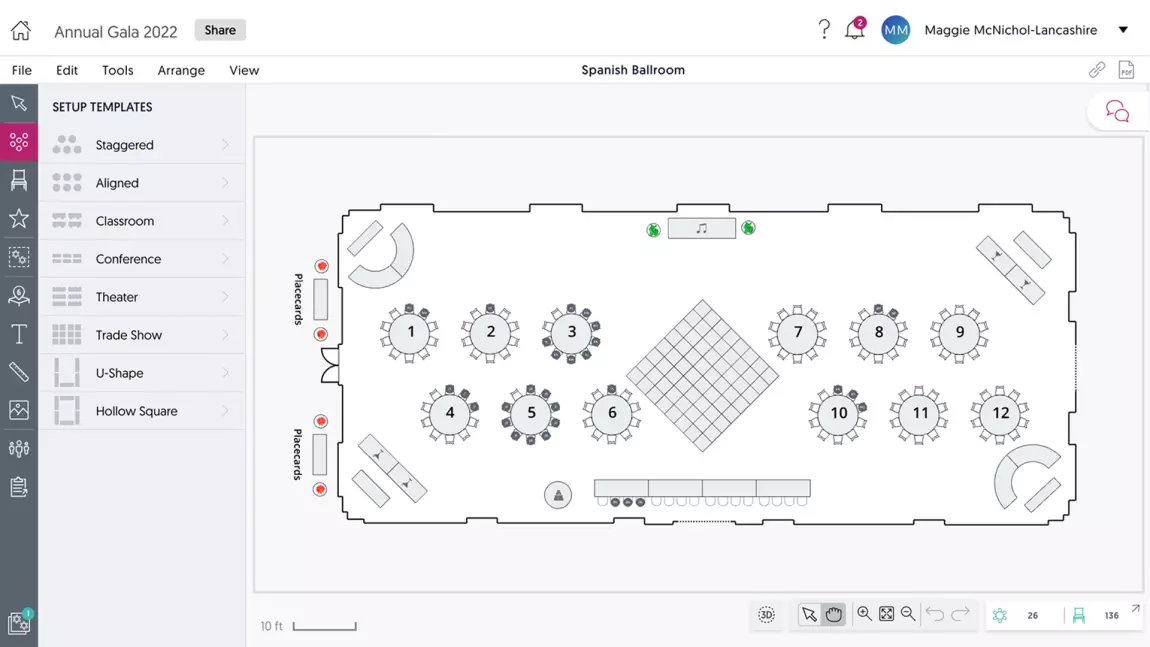Export the floor plan as PDF
Viewport: 1150px width, 647px height.
(1127, 69)
